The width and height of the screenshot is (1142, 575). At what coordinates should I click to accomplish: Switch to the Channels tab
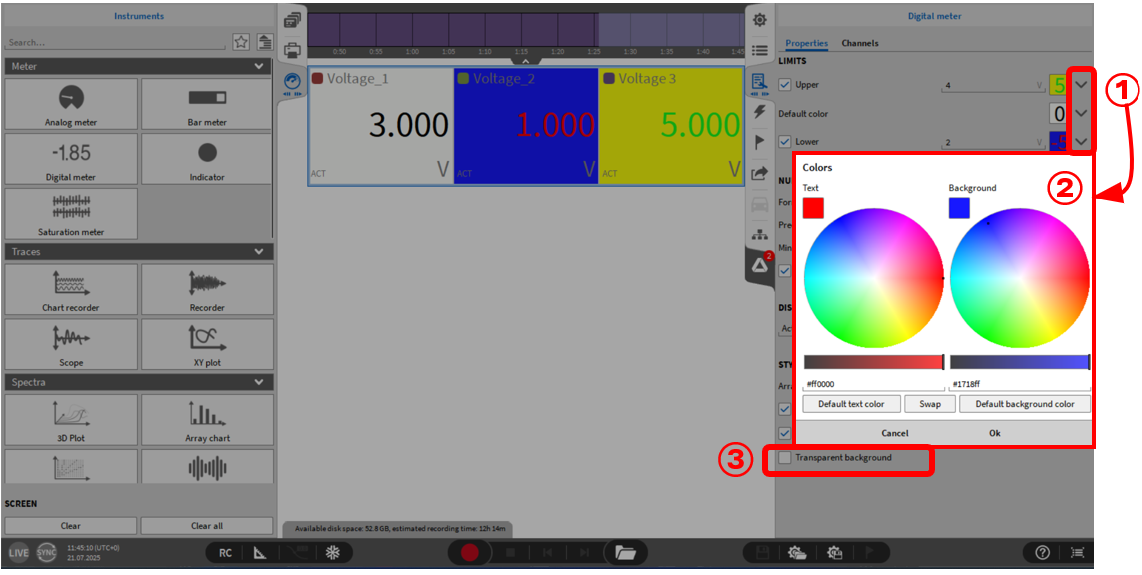(x=859, y=43)
